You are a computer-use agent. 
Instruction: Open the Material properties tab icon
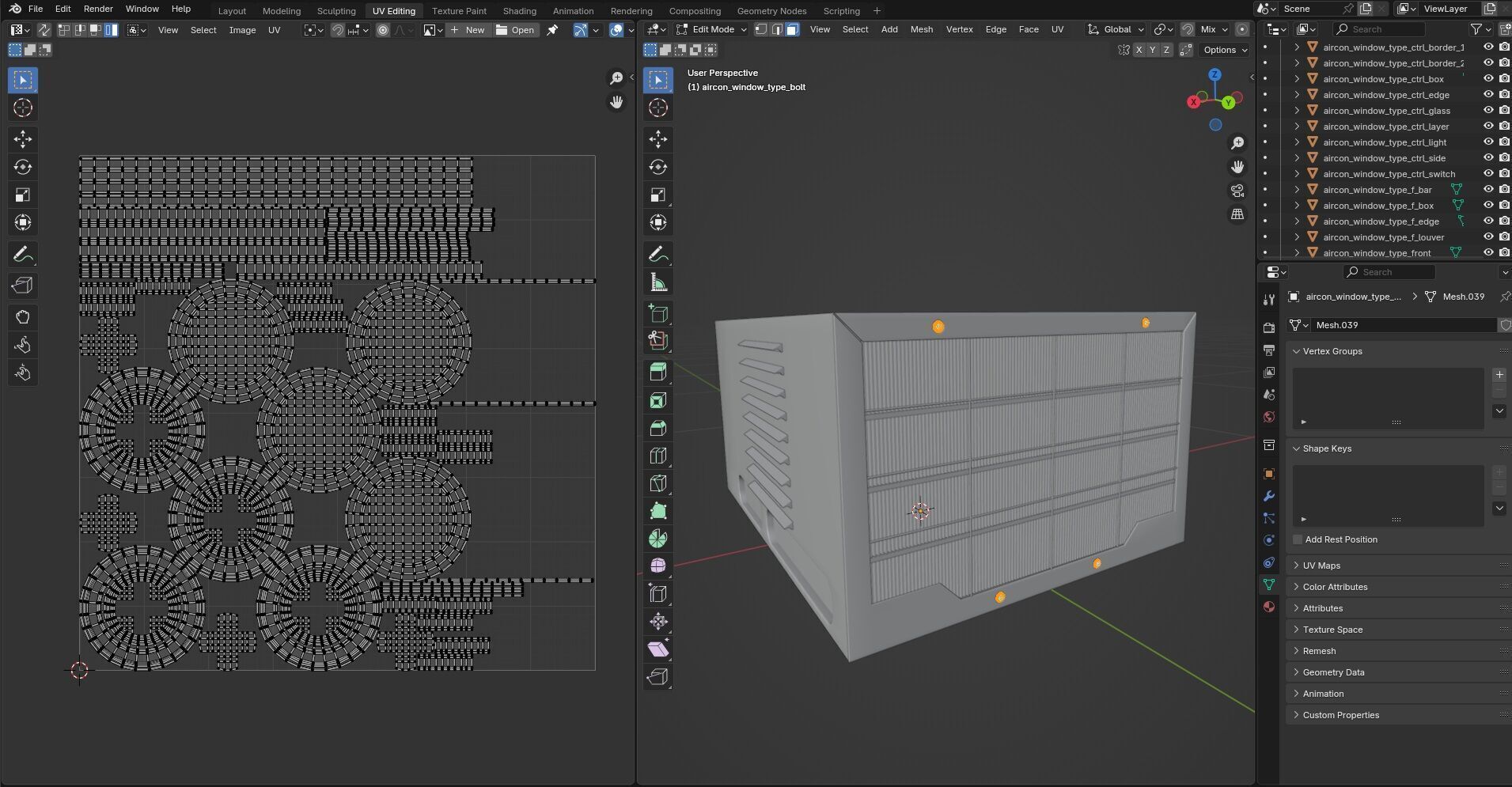(1269, 607)
